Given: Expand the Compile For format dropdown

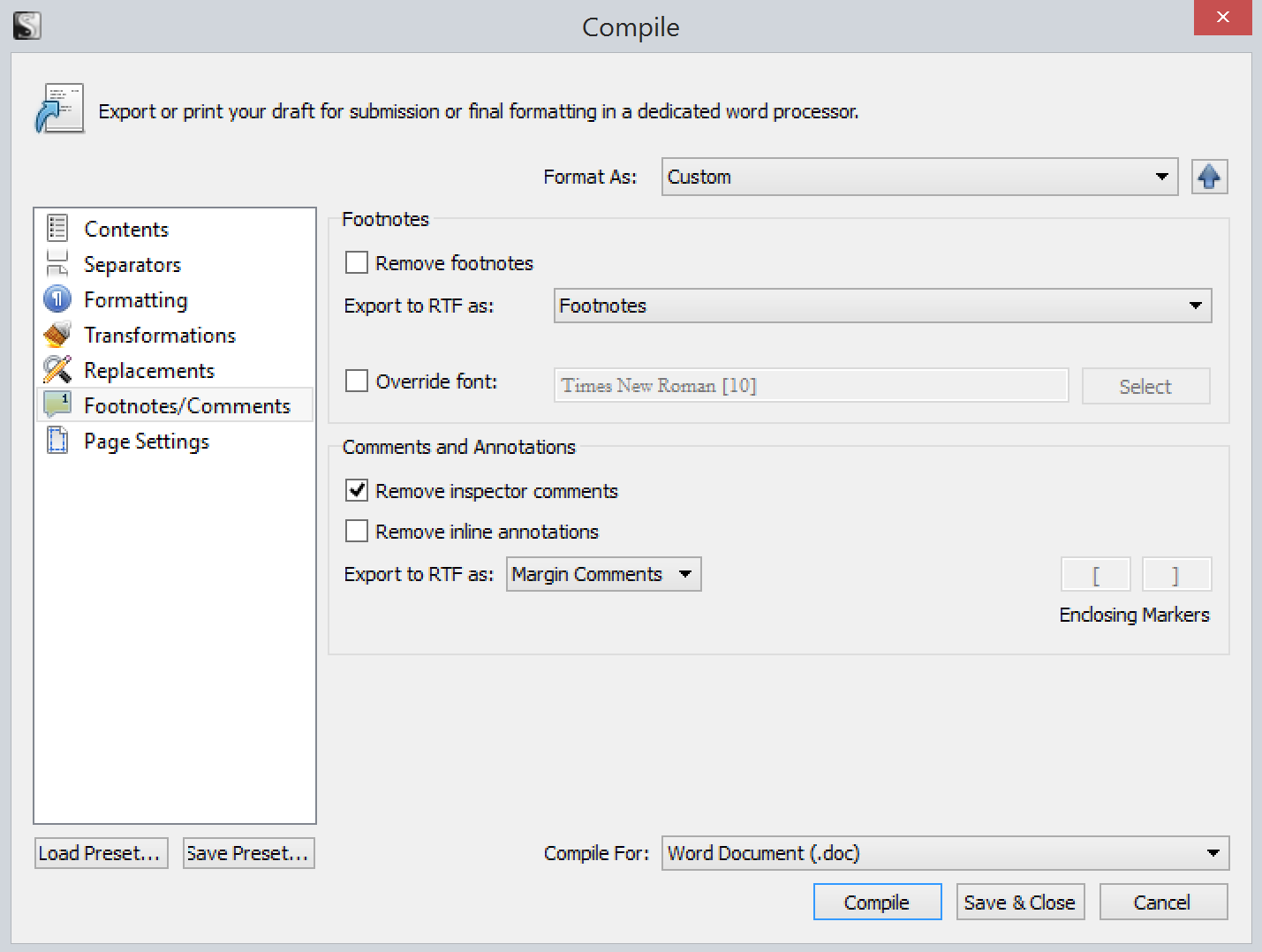Looking at the screenshot, I should pos(944,853).
